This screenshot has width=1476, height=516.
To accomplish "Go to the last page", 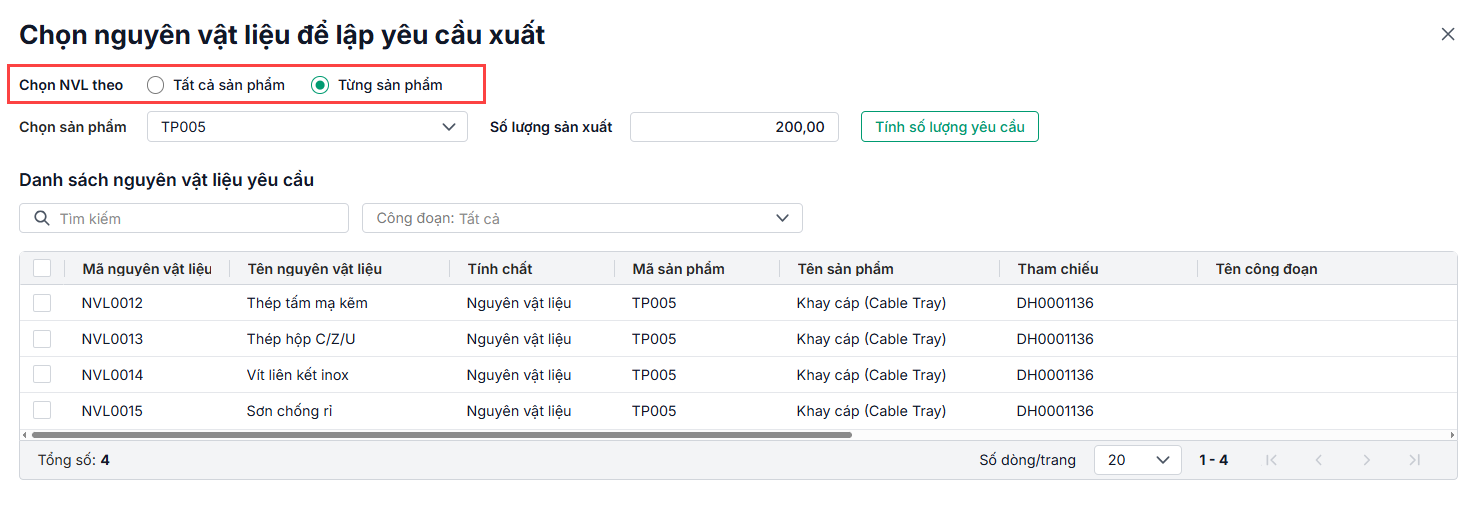I will 1414,460.
